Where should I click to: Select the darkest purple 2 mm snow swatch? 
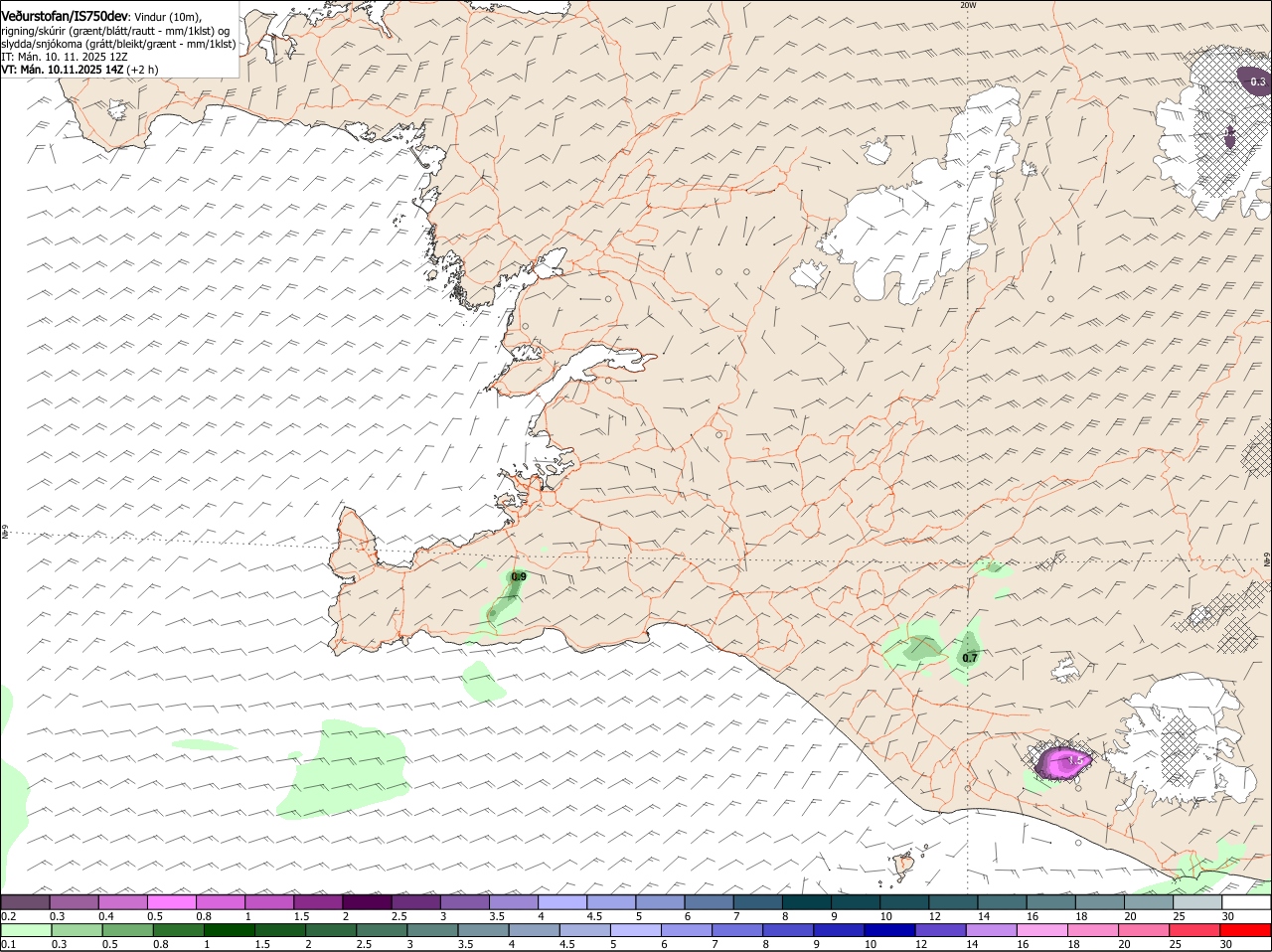click(367, 902)
